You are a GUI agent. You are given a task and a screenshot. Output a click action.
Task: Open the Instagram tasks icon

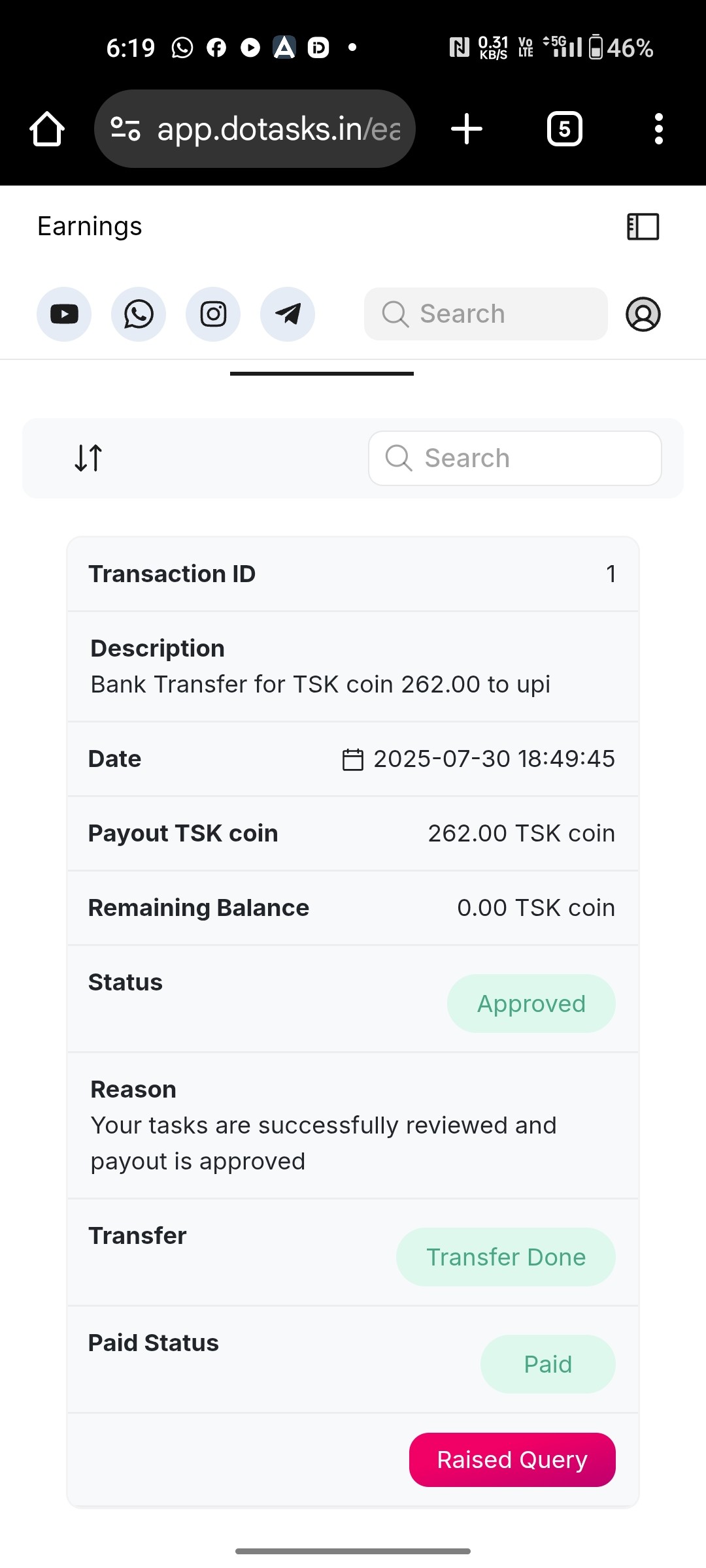(213, 314)
